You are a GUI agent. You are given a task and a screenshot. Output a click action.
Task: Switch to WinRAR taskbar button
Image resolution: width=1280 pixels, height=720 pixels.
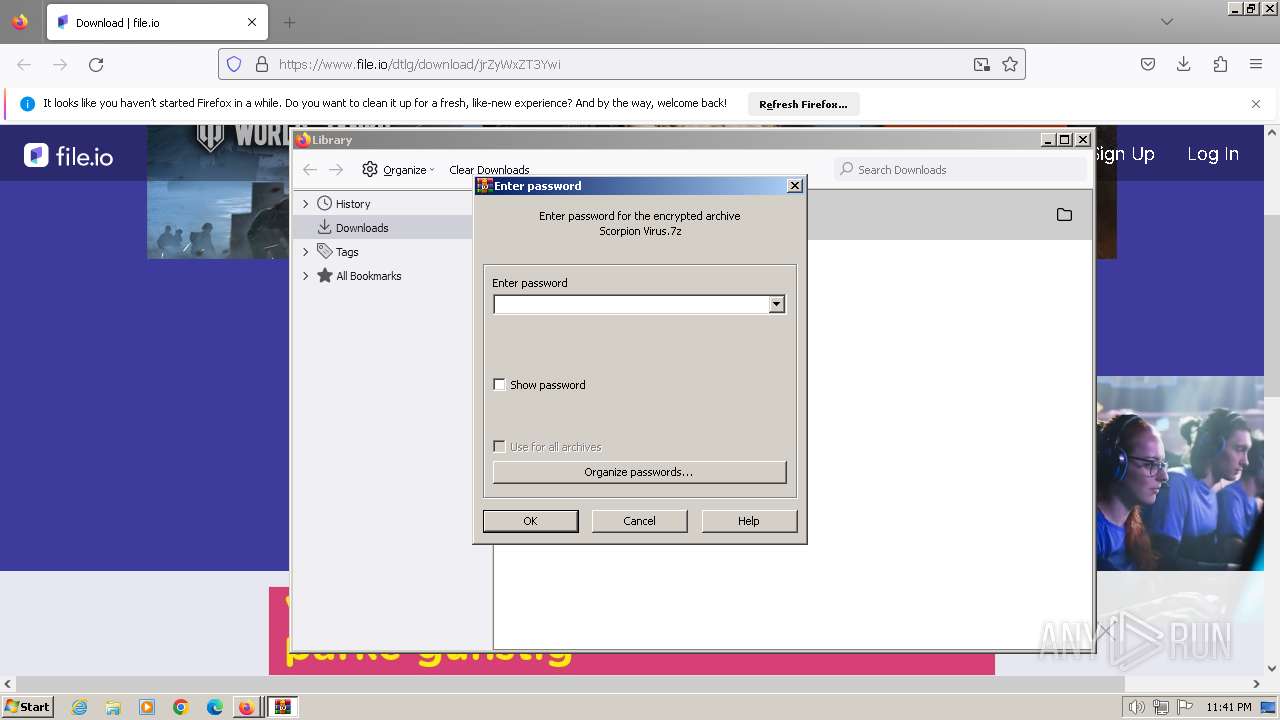(283, 707)
